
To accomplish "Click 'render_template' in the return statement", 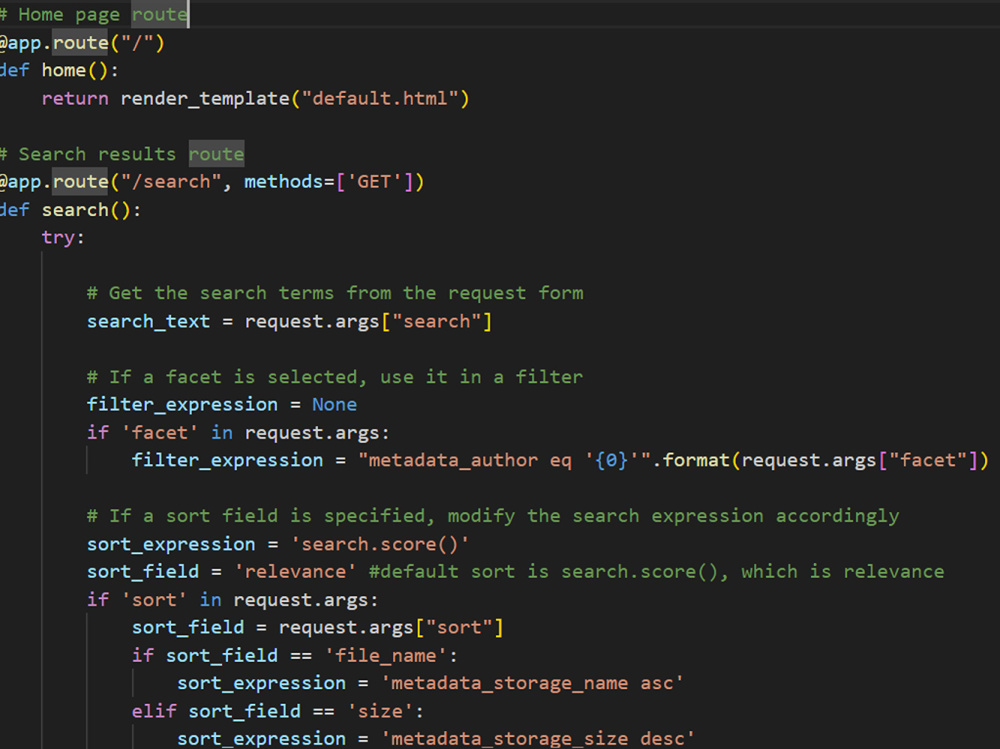I will pyautogui.click(x=205, y=98).
